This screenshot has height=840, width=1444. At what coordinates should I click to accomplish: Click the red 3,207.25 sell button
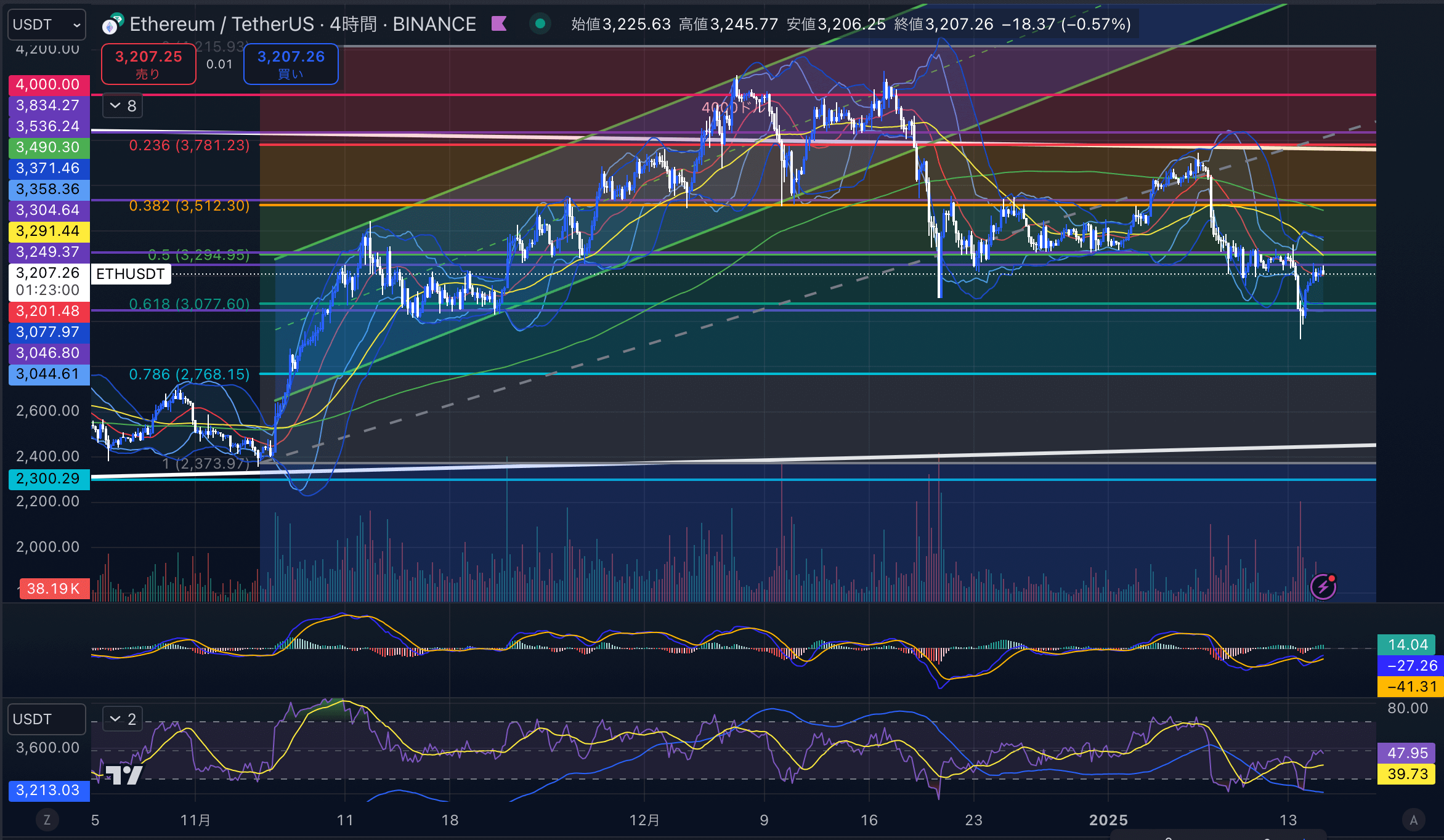coord(148,64)
